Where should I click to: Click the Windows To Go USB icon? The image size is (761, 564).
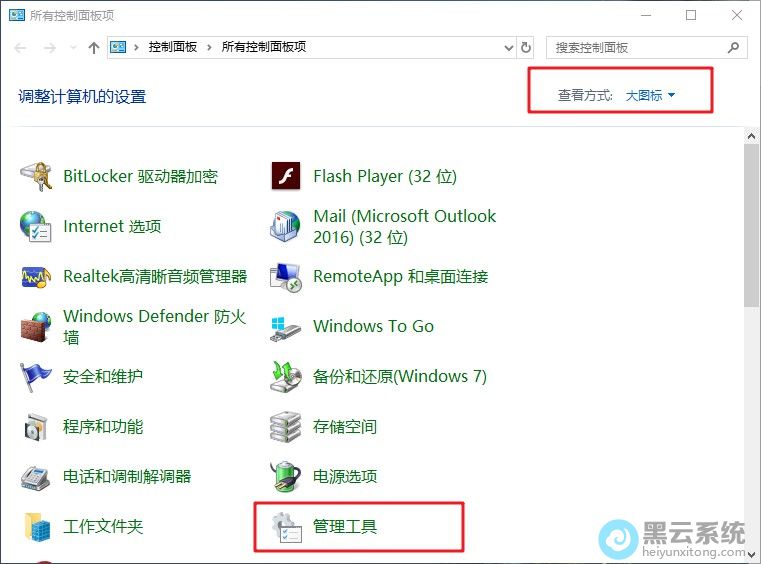tap(285, 329)
